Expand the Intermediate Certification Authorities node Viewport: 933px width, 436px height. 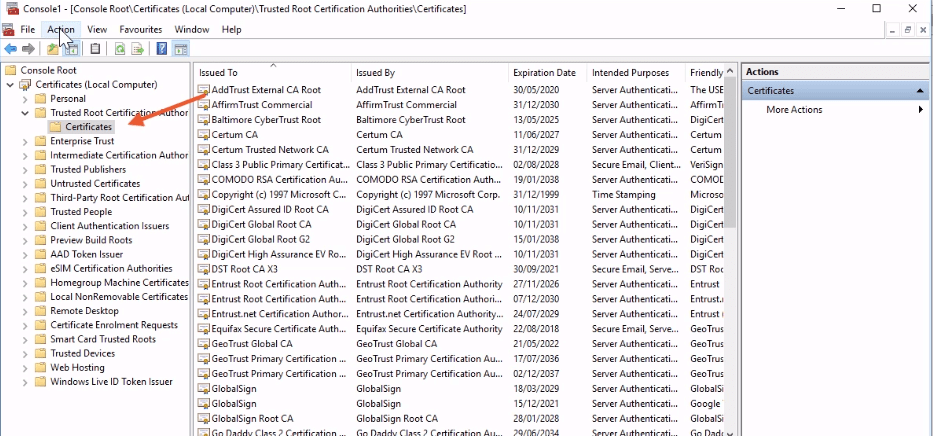pyautogui.click(x=25, y=155)
